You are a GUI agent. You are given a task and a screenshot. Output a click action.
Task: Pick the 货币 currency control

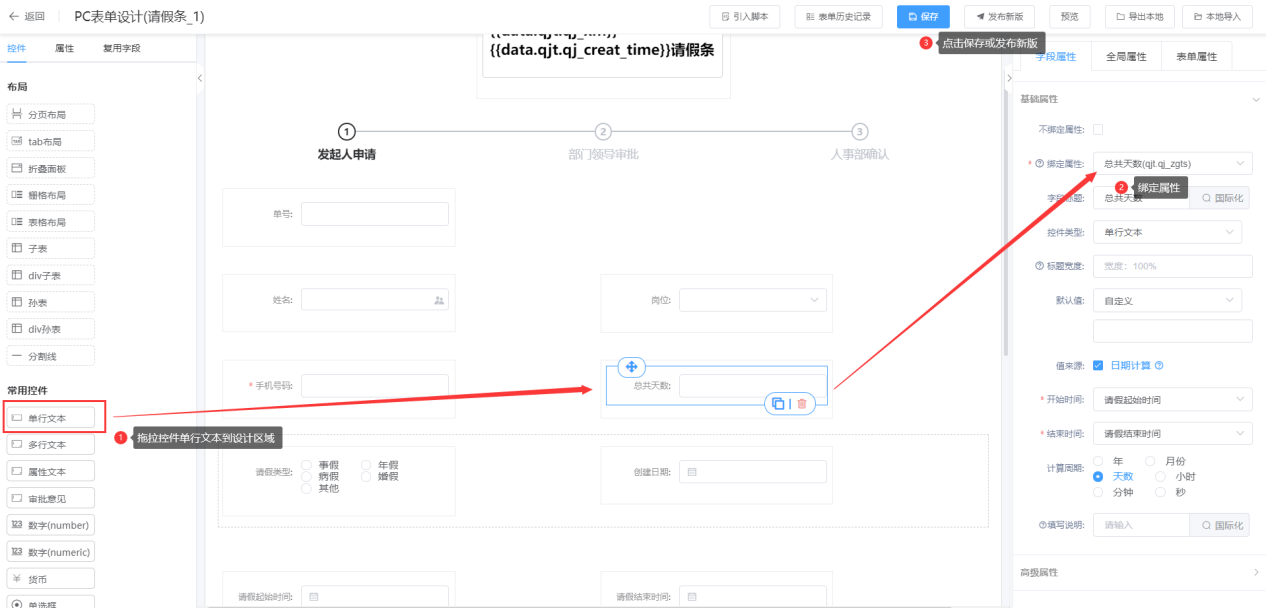pyautogui.click(x=51, y=579)
